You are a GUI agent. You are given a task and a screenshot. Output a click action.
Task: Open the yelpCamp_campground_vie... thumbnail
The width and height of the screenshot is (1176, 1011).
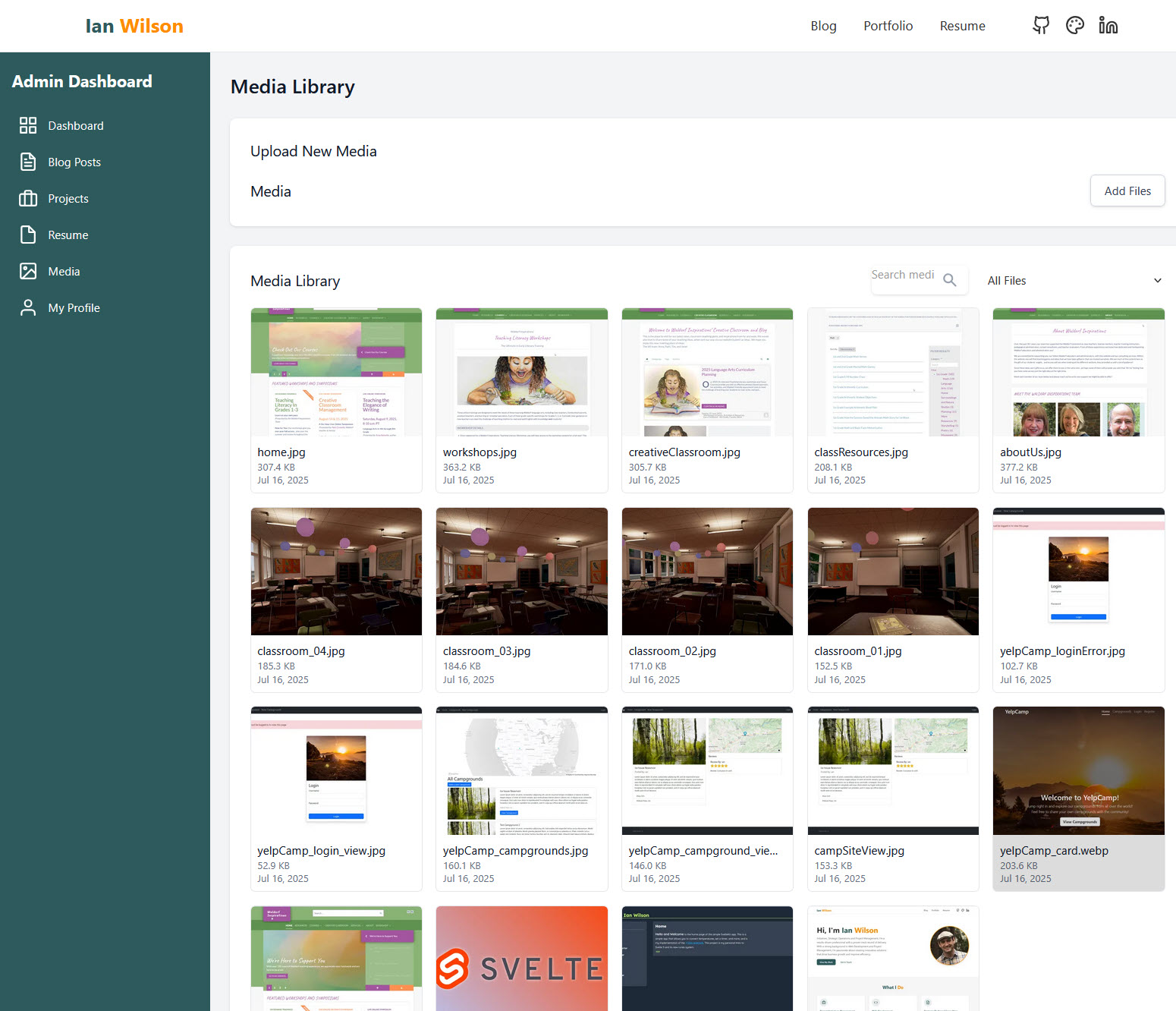click(x=707, y=771)
